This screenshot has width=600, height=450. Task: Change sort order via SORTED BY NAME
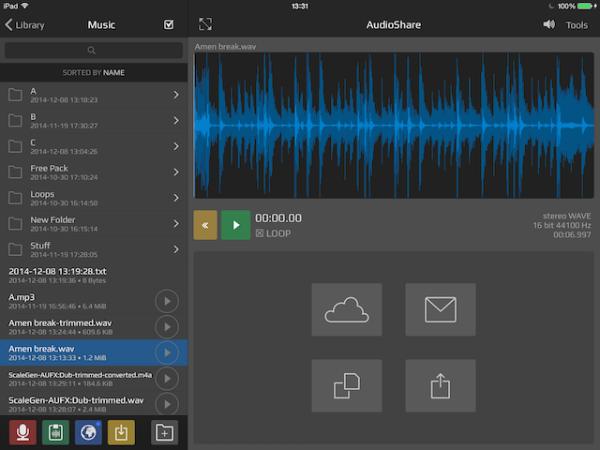93,73
